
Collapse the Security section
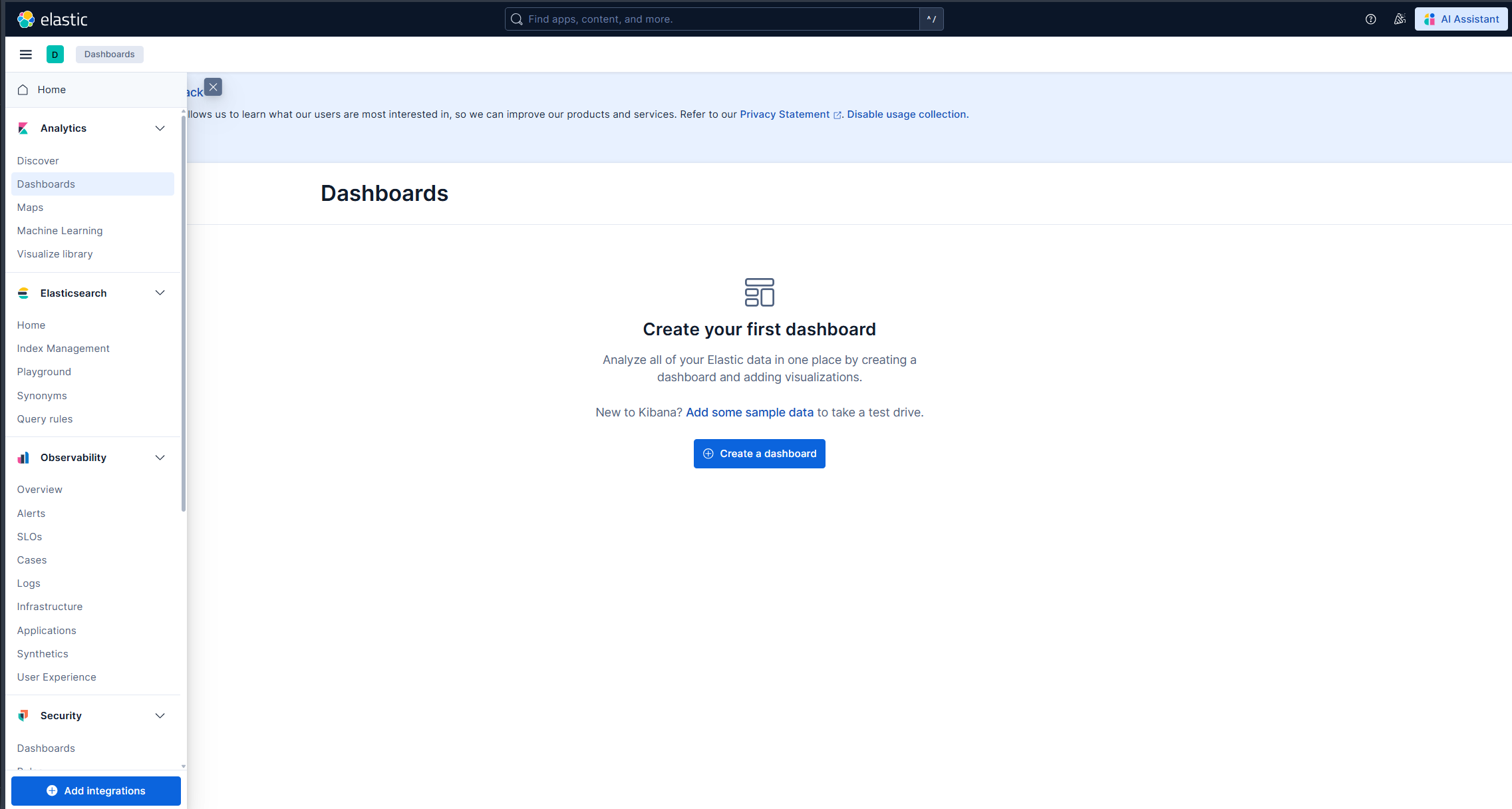160,715
